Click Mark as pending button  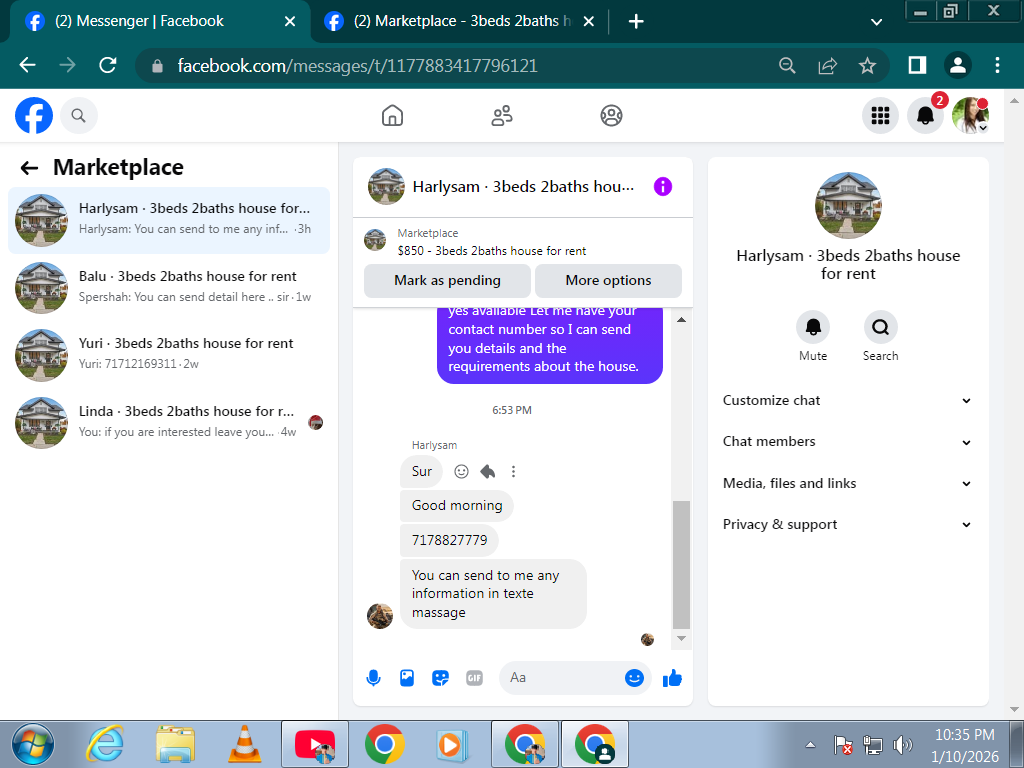coord(447,281)
